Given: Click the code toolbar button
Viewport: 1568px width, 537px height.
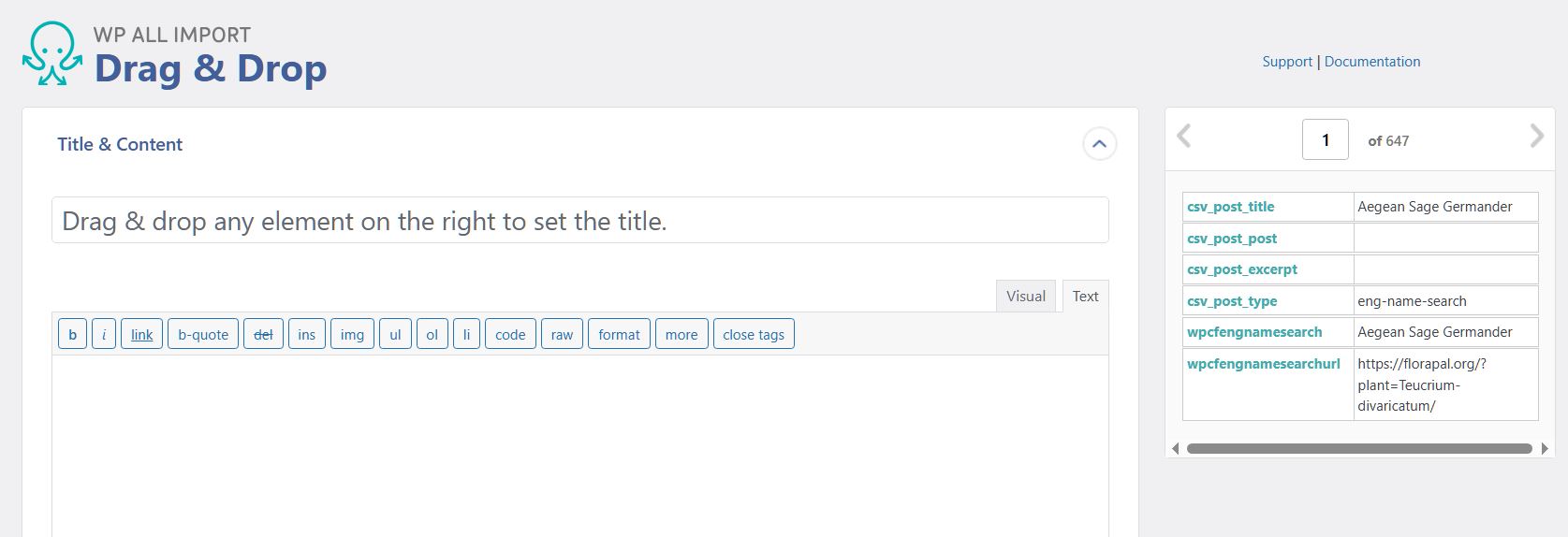Looking at the screenshot, I should 510,334.
